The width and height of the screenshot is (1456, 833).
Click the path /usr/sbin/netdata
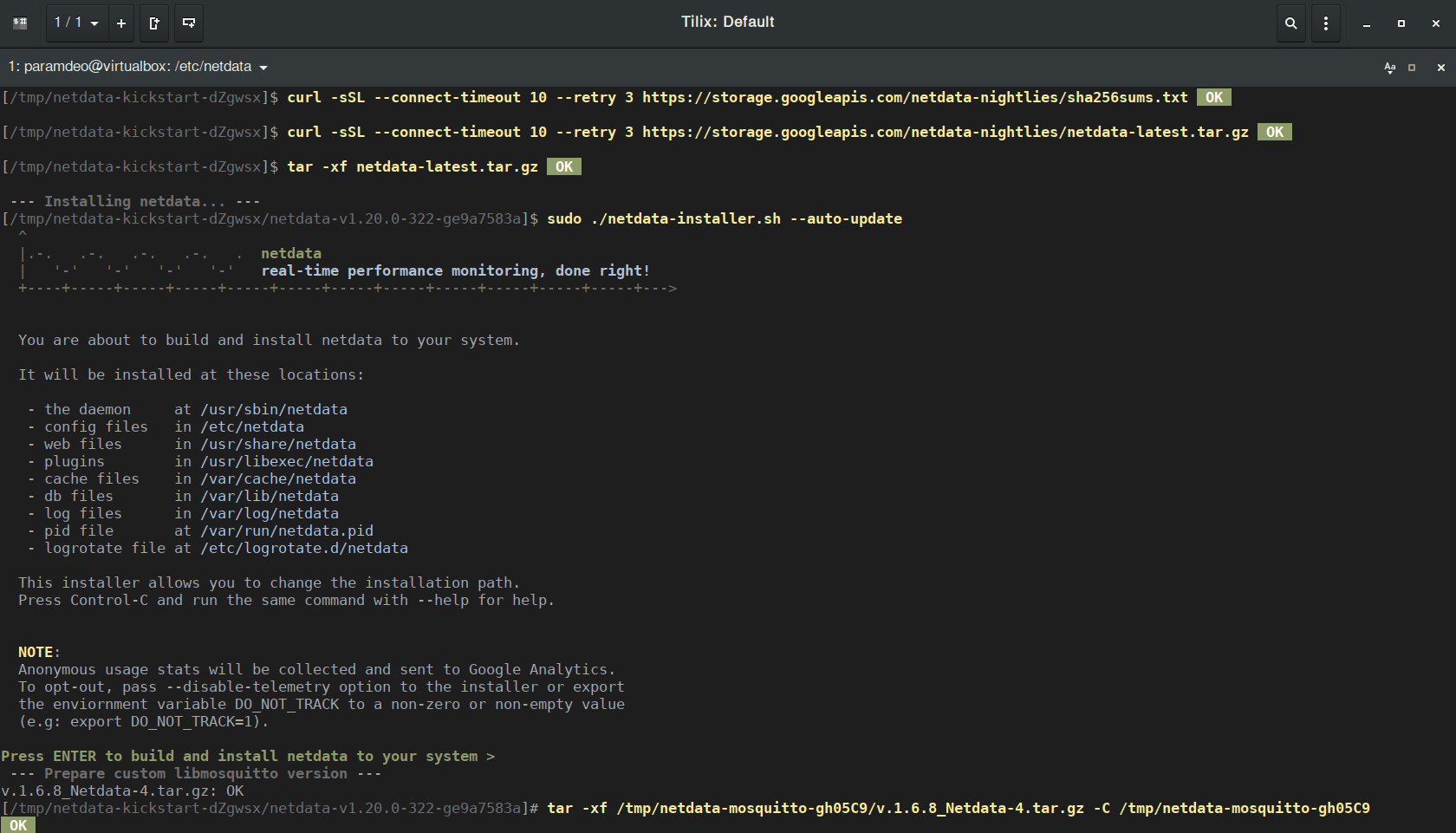tap(274, 409)
